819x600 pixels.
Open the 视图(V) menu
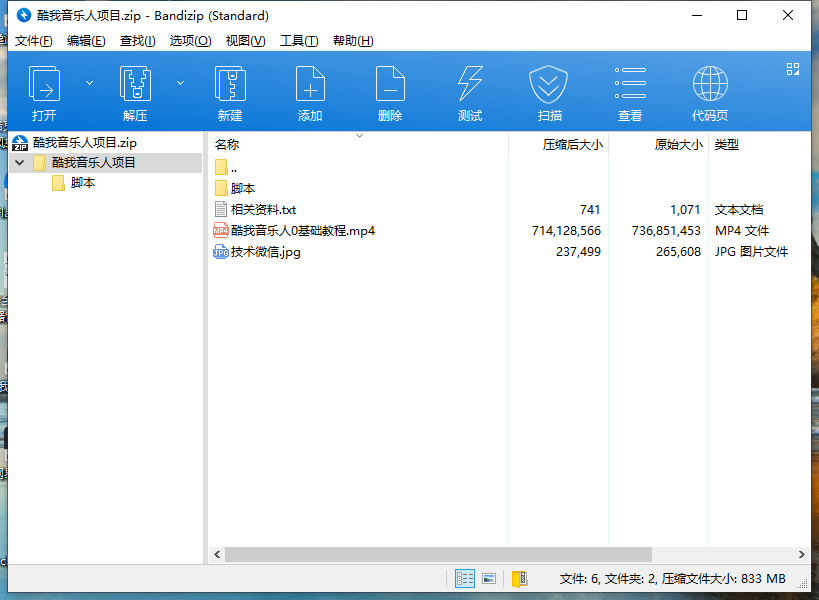point(245,41)
